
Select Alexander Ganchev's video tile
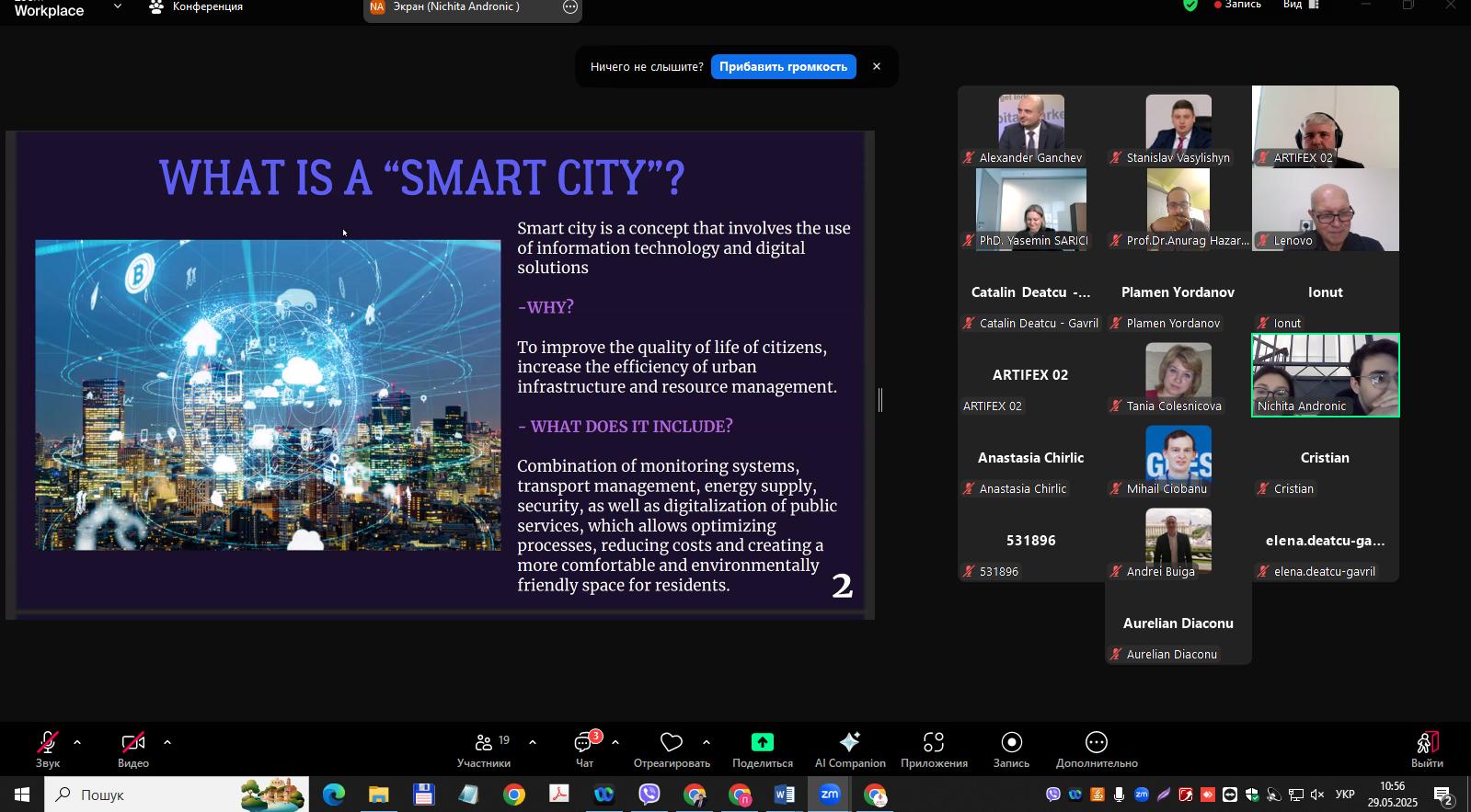point(1031,127)
